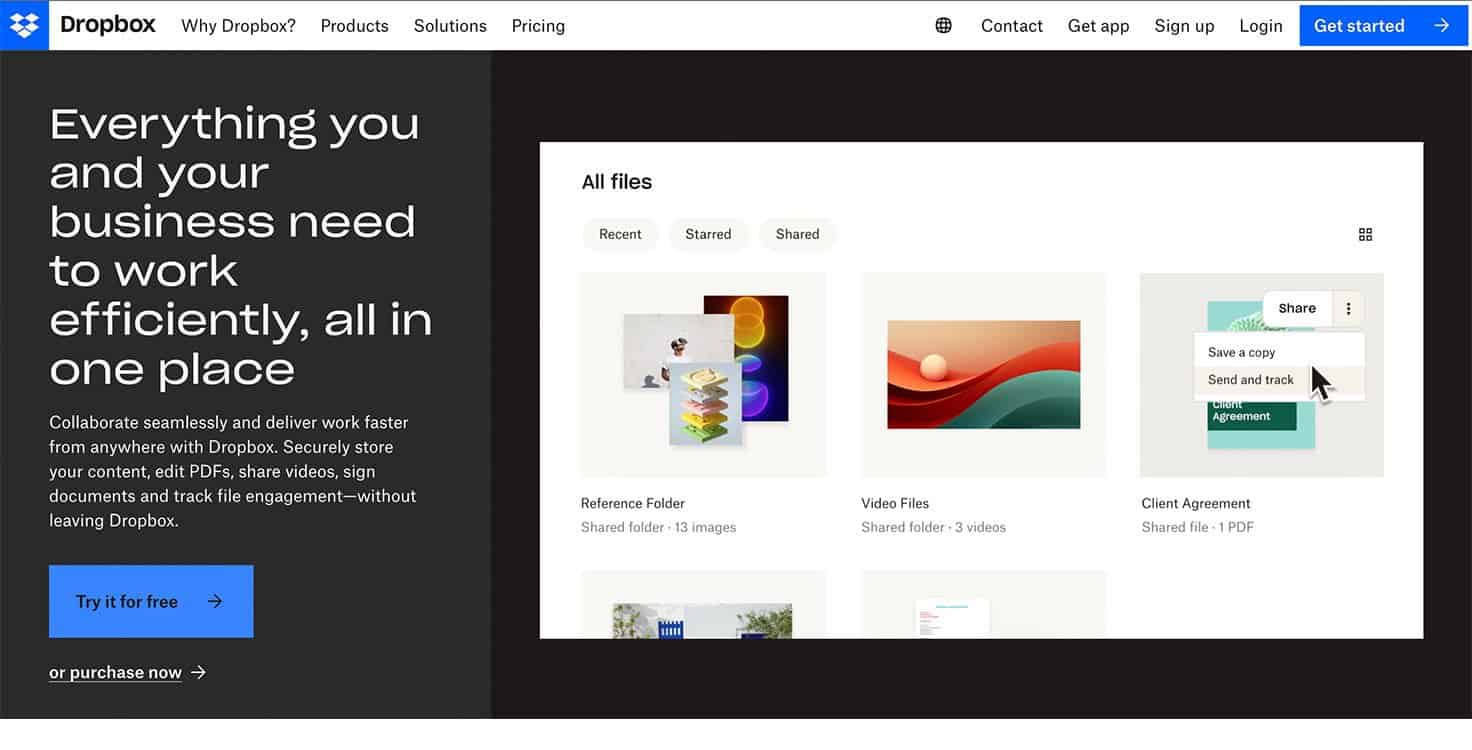Open the Video Files folder thumbnail

click(983, 374)
